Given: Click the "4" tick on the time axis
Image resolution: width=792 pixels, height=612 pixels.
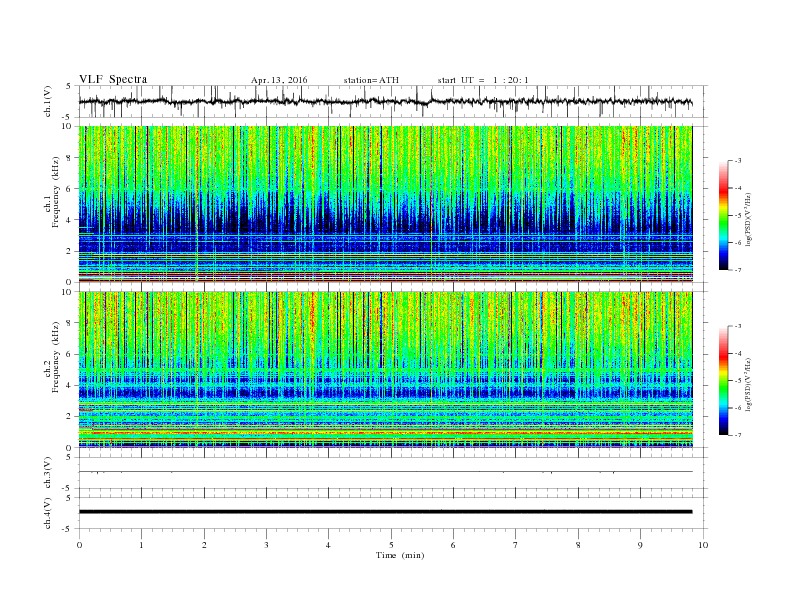Looking at the screenshot, I should [x=328, y=545].
